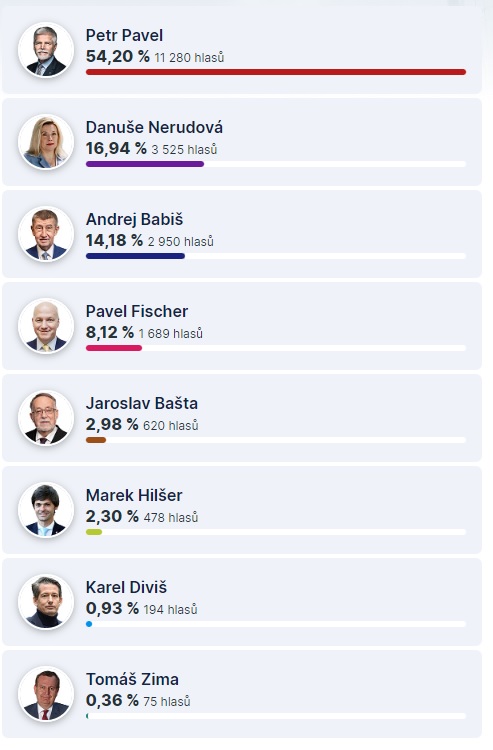The height and width of the screenshot is (750, 493).
Task: Select the Marek Hilšer candidate card
Action: click(x=242, y=510)
